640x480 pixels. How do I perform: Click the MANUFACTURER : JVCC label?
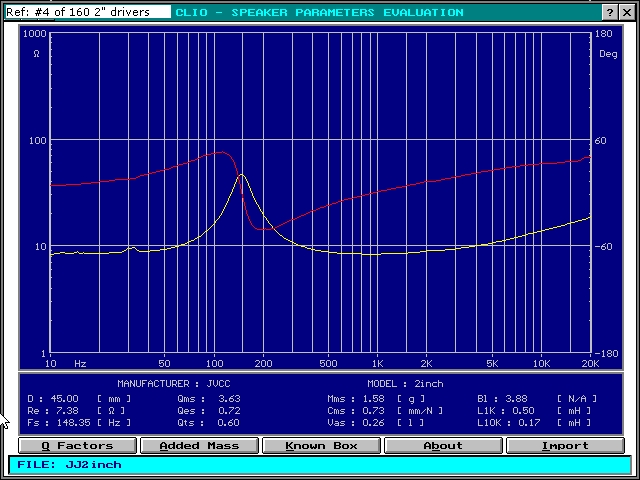click(x=174, y=384)
